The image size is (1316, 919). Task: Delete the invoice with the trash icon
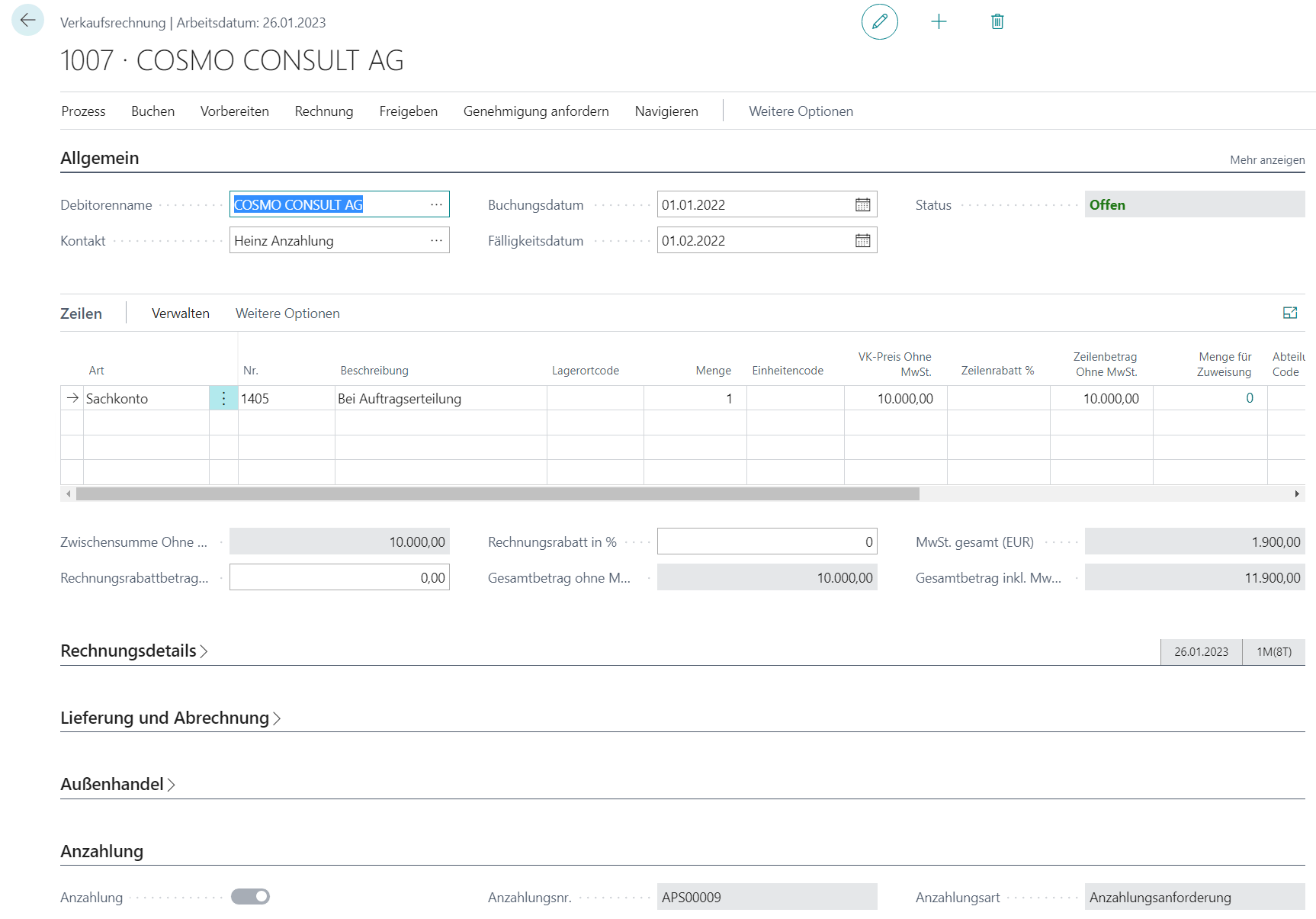tap(997, 21)
